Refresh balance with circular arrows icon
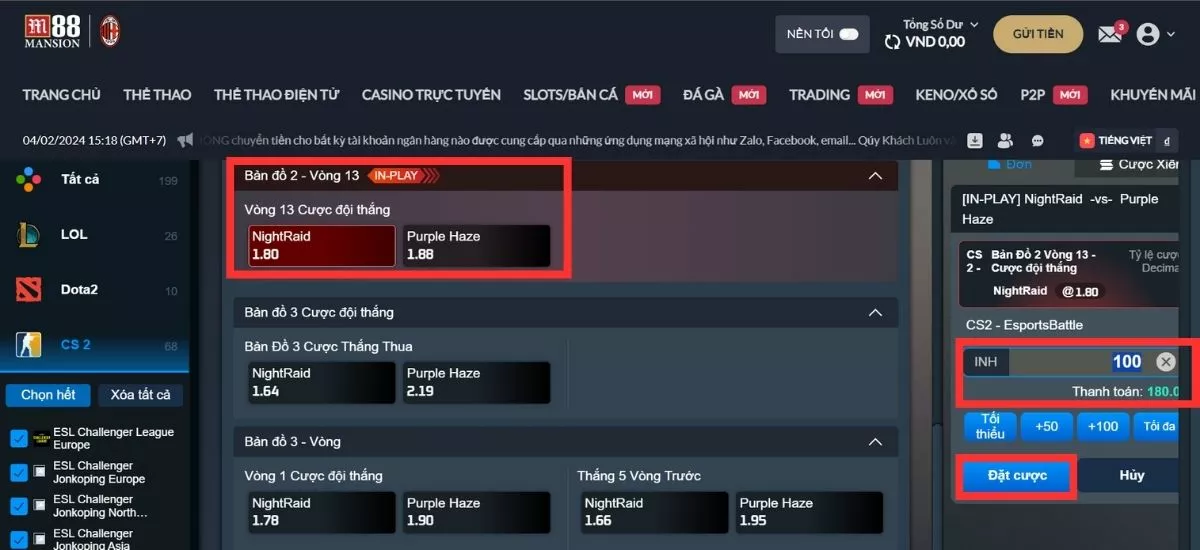The height and width of the screenshot is (550, 1200). [x=893, y=42]
